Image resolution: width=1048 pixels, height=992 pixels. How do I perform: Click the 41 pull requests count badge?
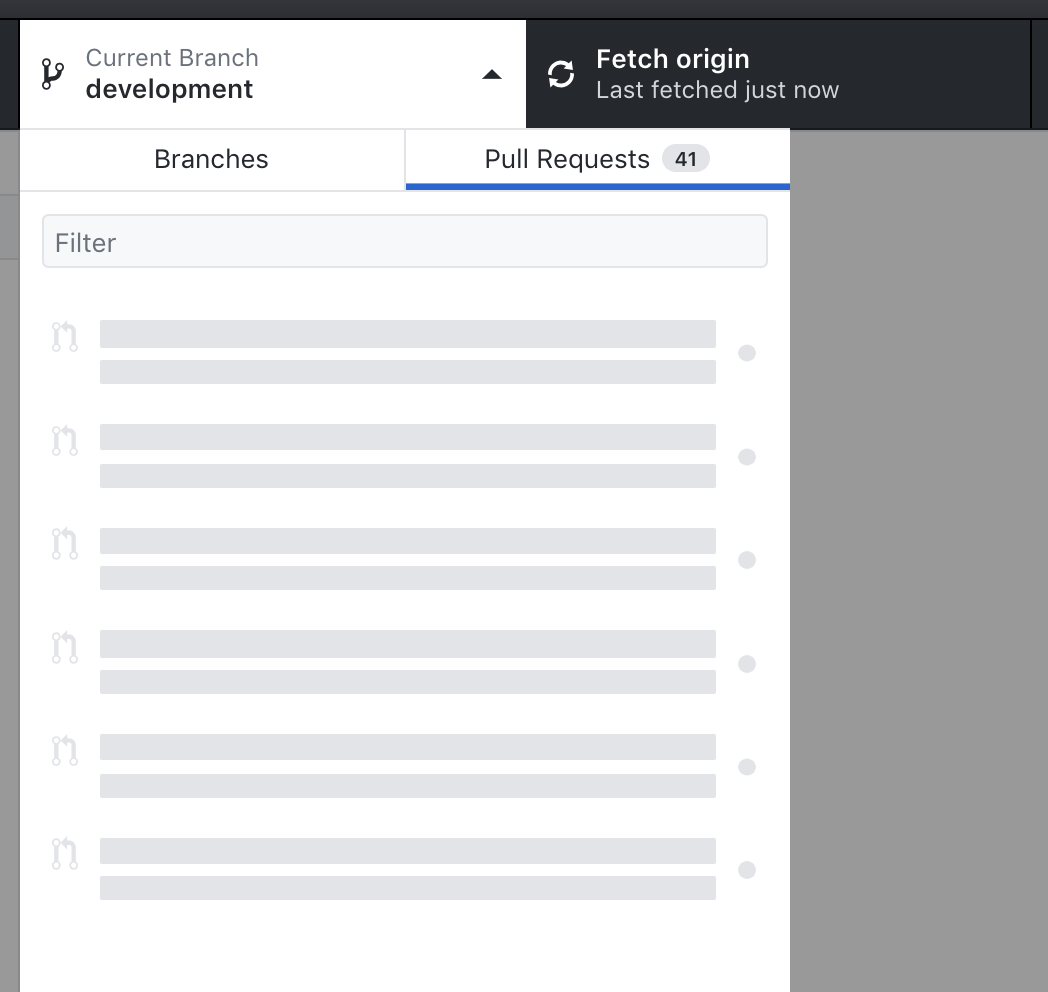click(686, 159)
